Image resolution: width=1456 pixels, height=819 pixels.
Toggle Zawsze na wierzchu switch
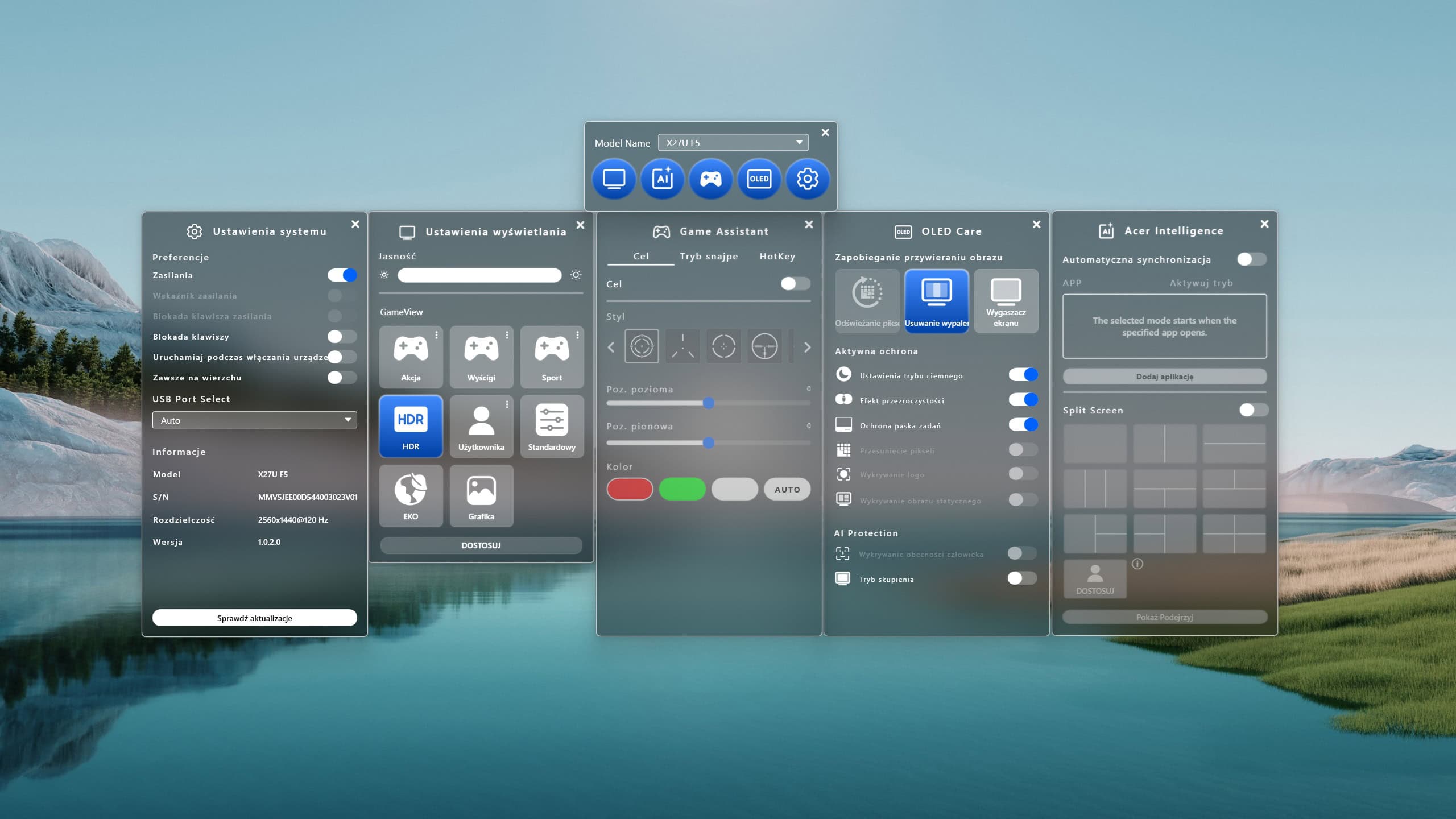pyautogui.click(x=342, y=378)
